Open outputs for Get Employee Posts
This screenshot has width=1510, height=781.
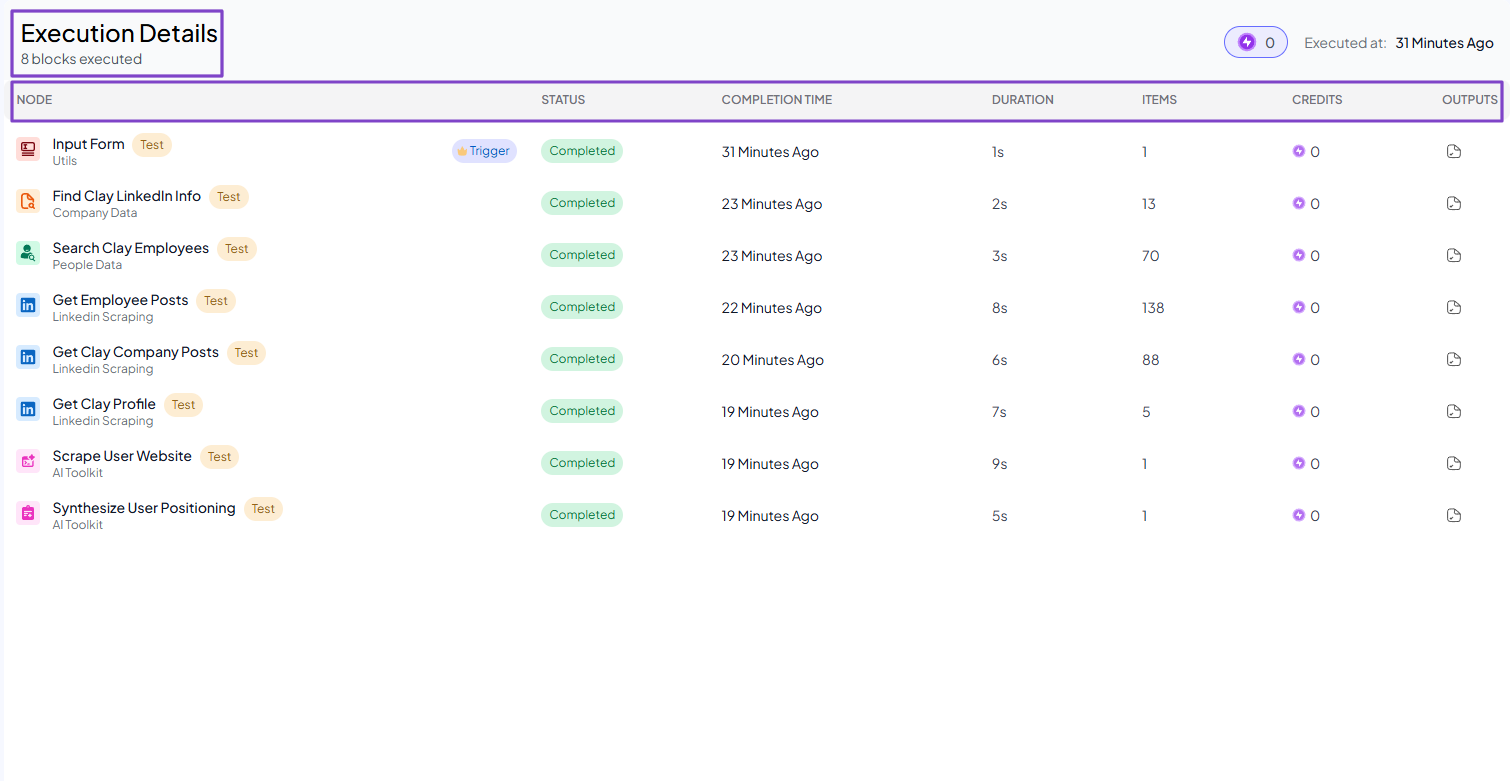1454,307
